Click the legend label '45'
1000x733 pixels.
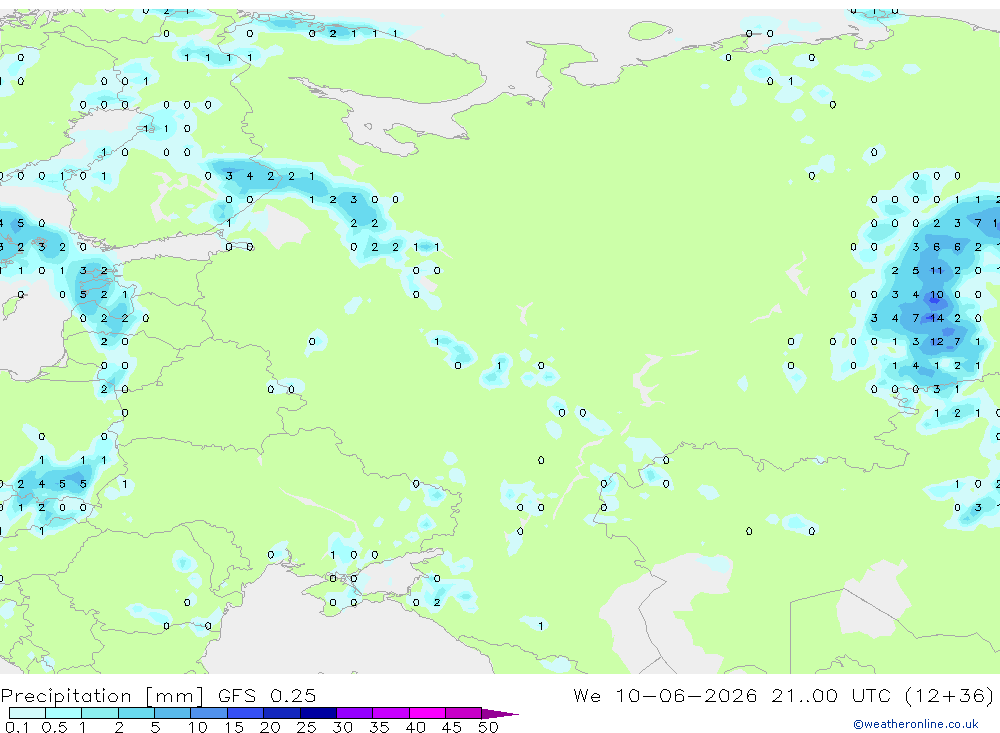pyautogui.click(x=452, y=727)
